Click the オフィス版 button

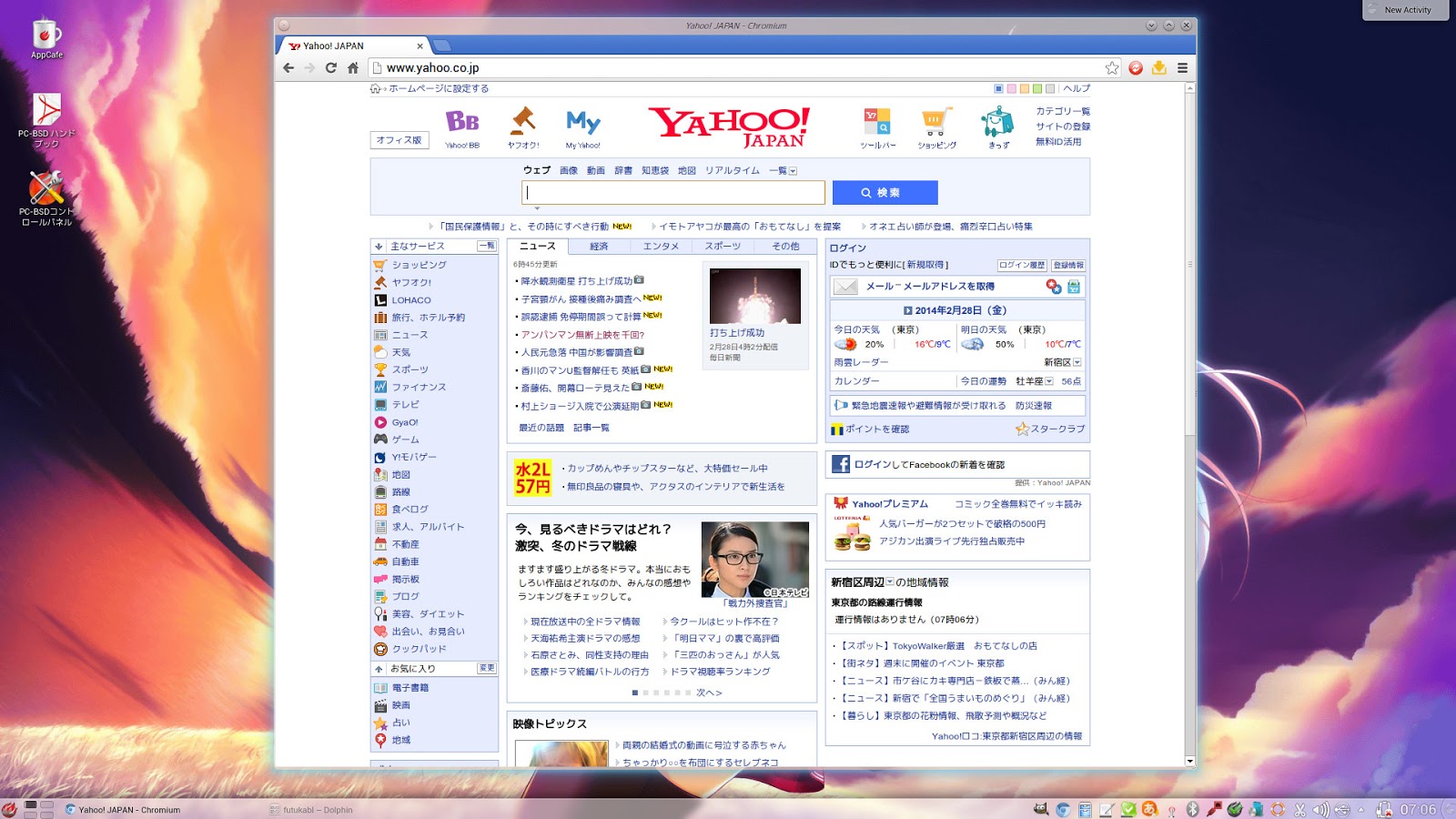[x=399, y=140]
